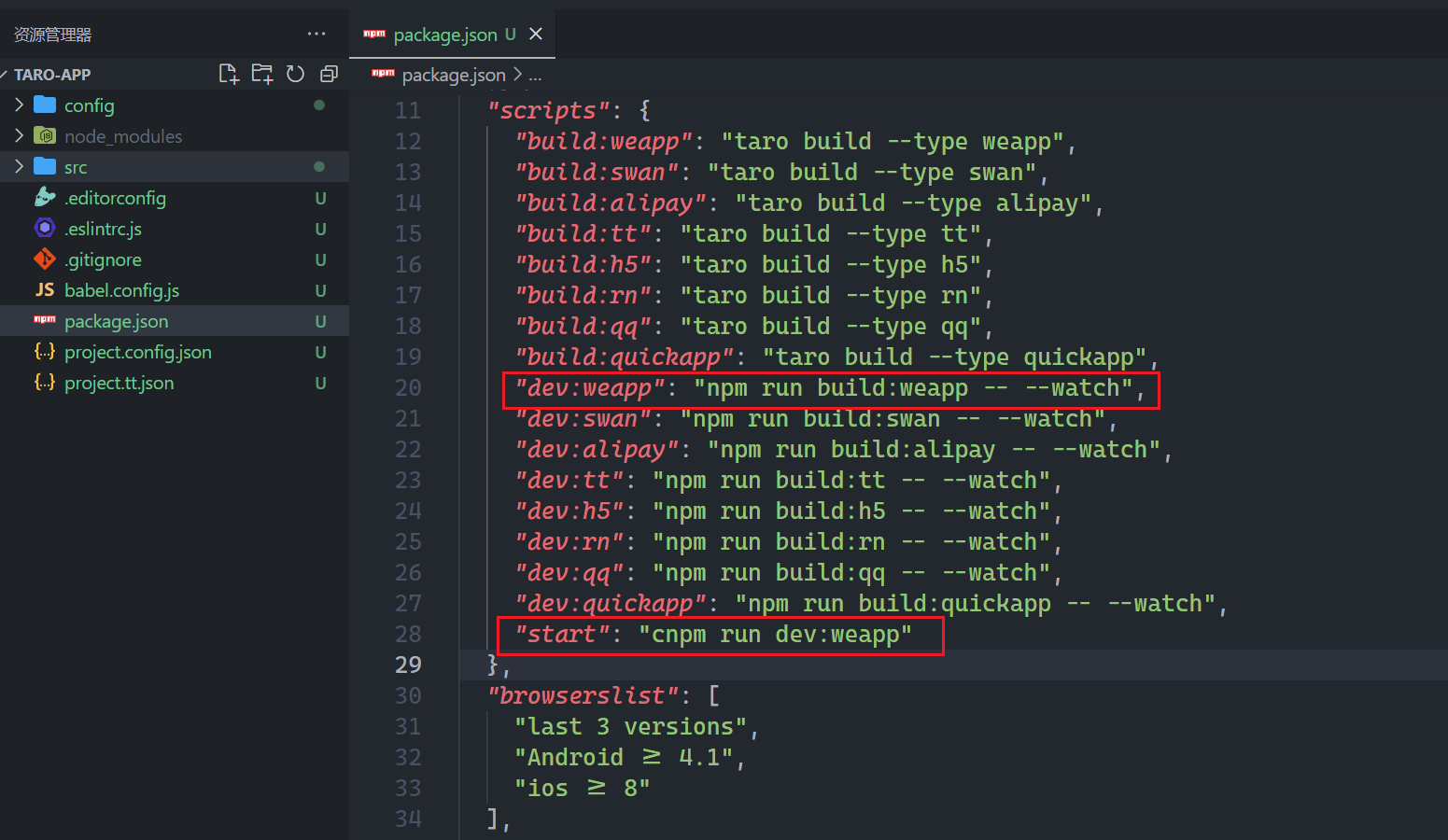Click "npm run build:swan -- --watch" value

893,418
